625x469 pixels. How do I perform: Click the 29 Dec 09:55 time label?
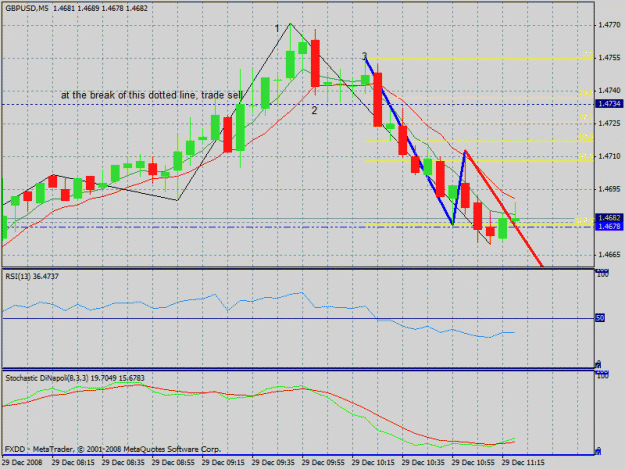pyautogui.click(x=323, y=463)
